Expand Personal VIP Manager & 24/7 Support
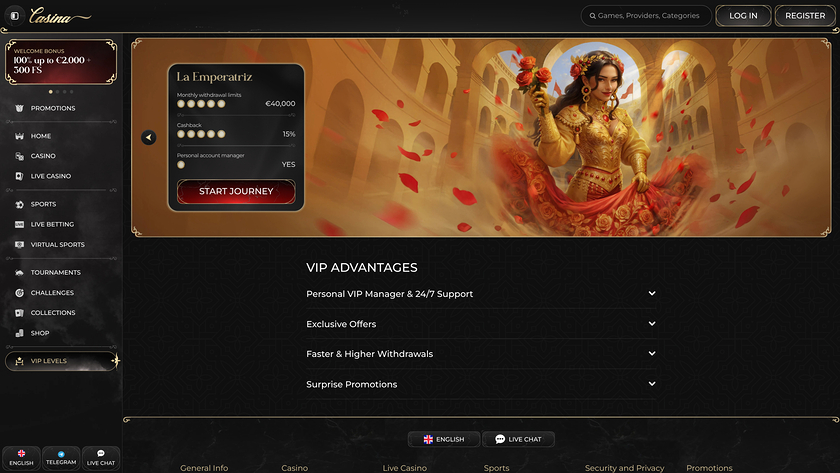The width and height of the screenshot is (840, 473). (x=481, y=294)
